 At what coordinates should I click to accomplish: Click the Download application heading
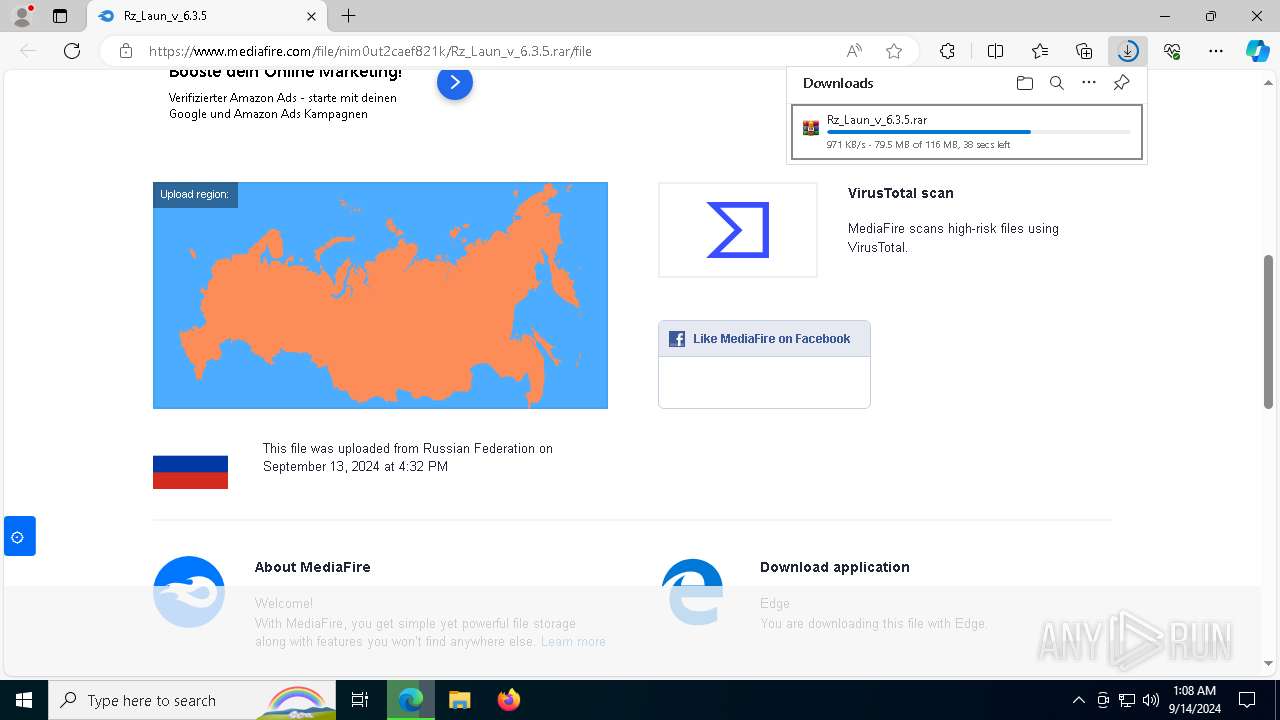(x=835, y=567)
